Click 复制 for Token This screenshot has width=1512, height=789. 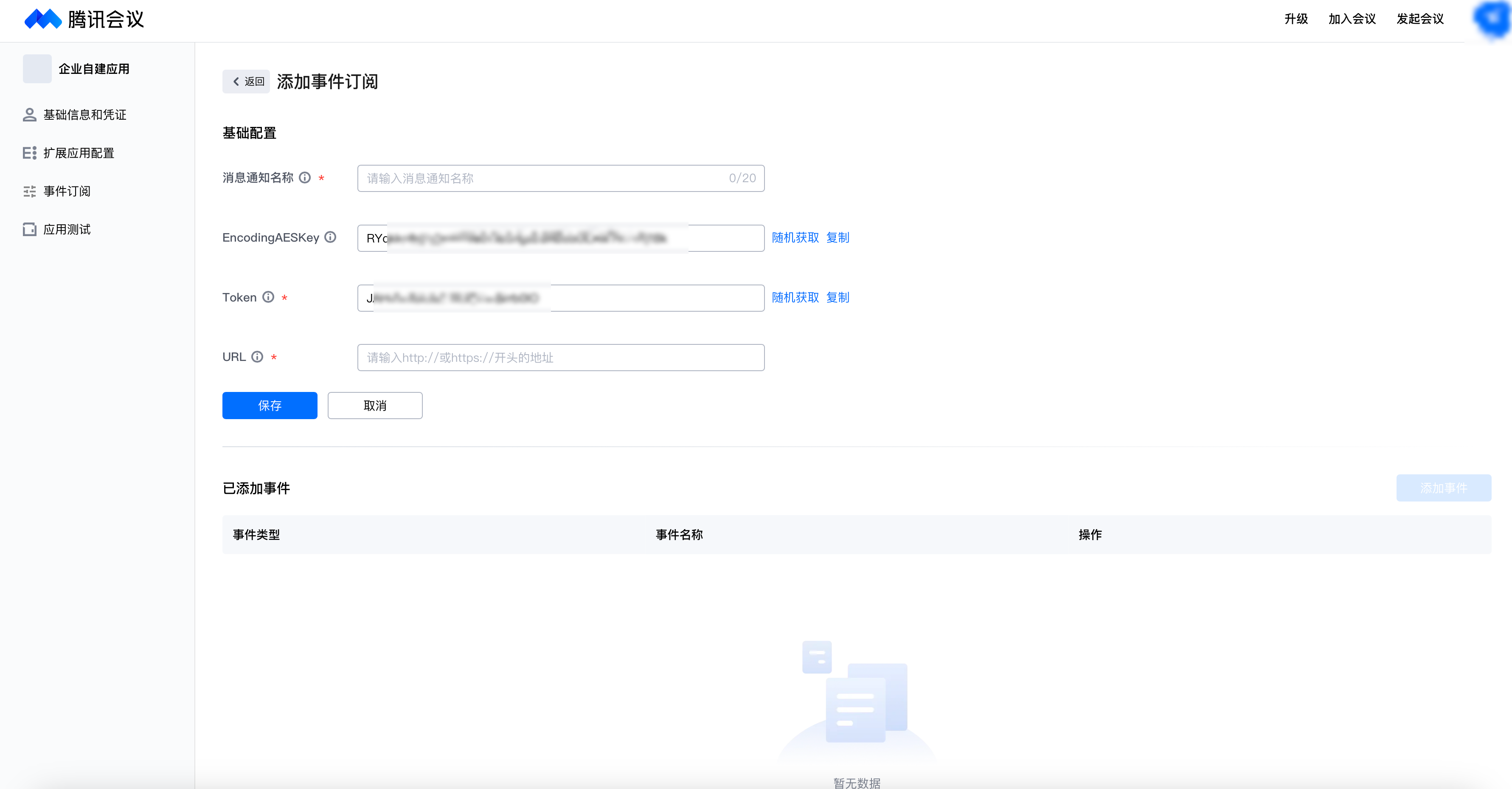pos(838,298)
